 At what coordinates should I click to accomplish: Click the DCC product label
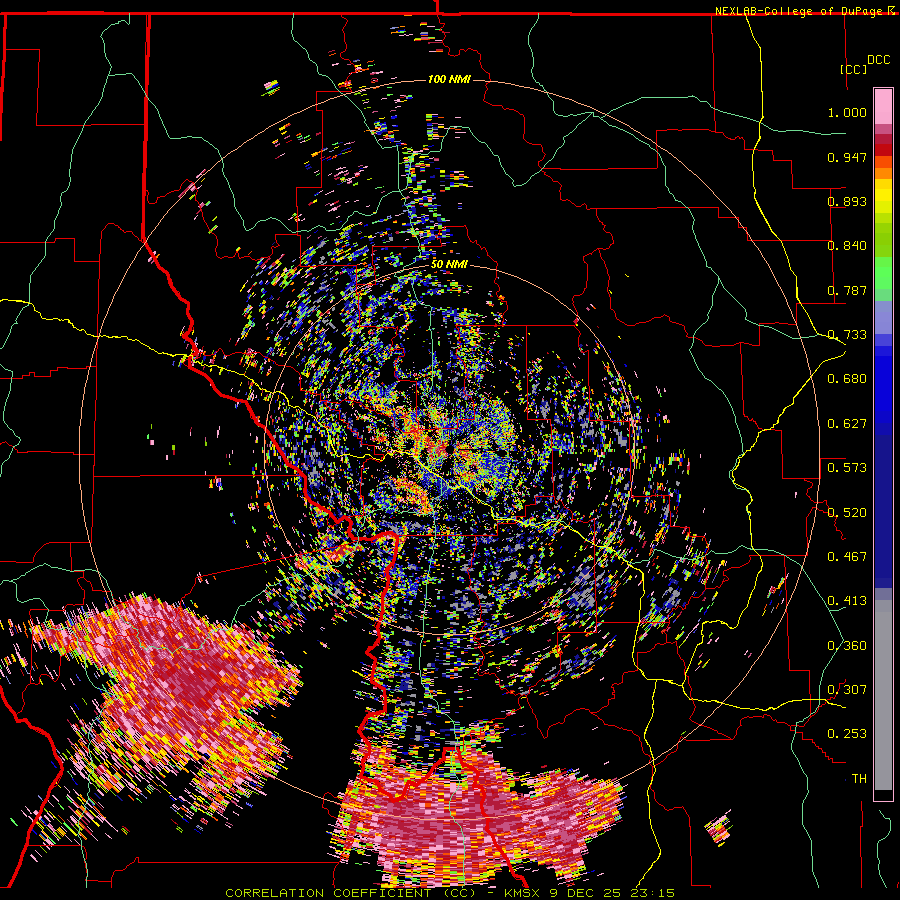point(878,59)
